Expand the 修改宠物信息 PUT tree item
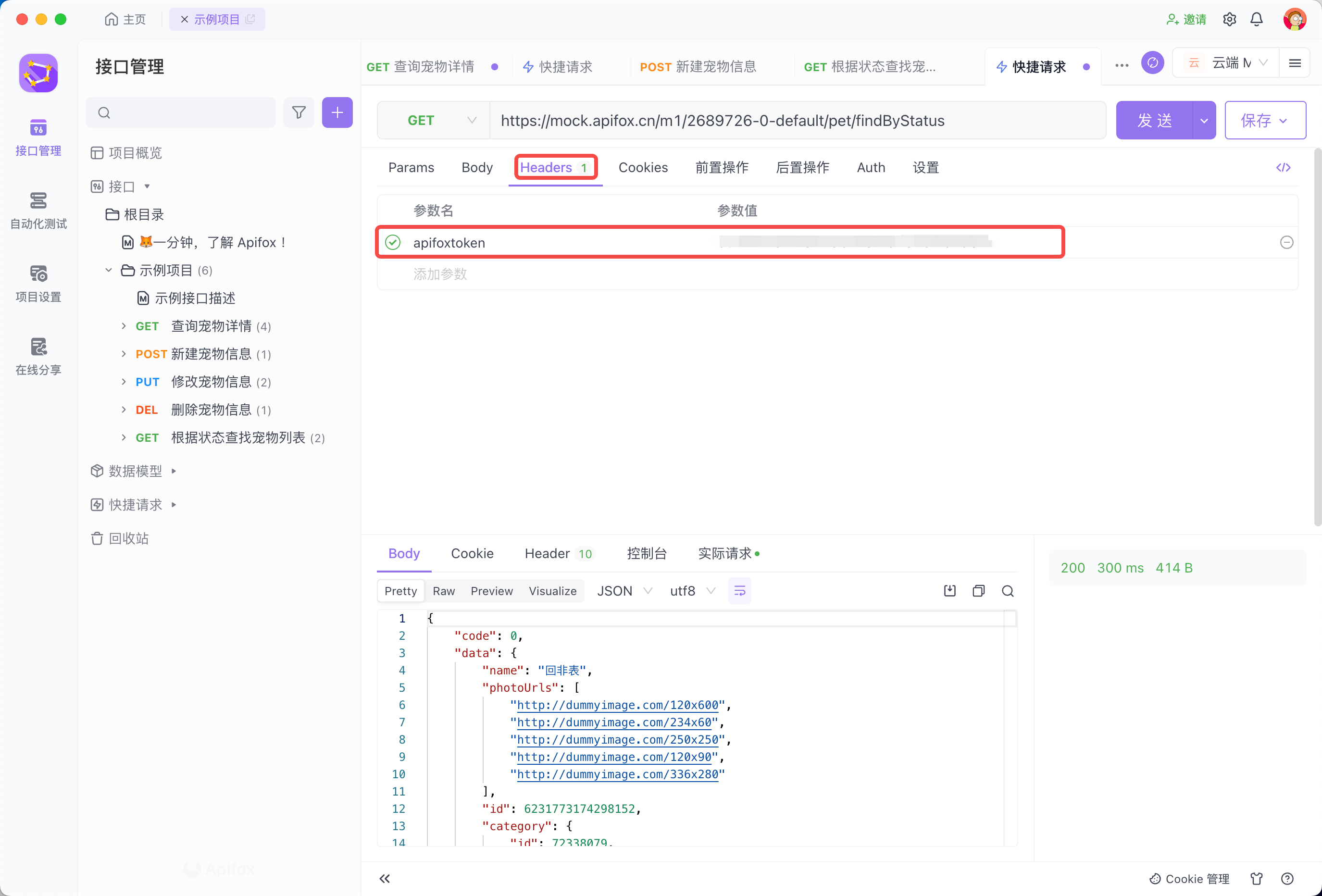The image size is (1322, 896). click(x=124, y=382)
